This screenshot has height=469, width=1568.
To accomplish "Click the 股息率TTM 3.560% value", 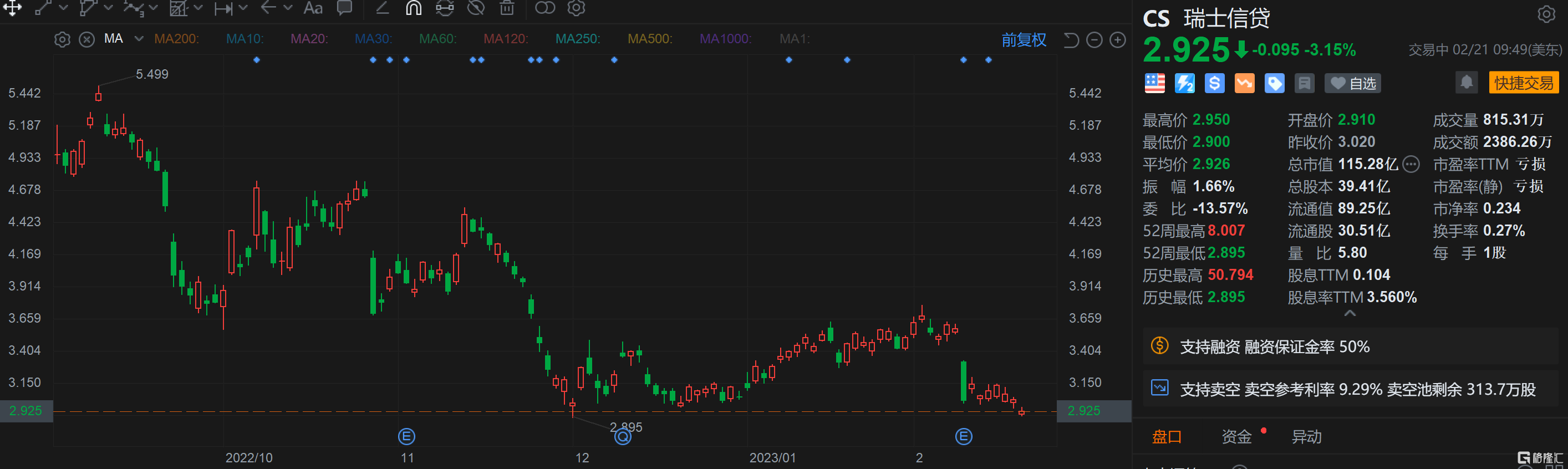I will point(1392,297).
